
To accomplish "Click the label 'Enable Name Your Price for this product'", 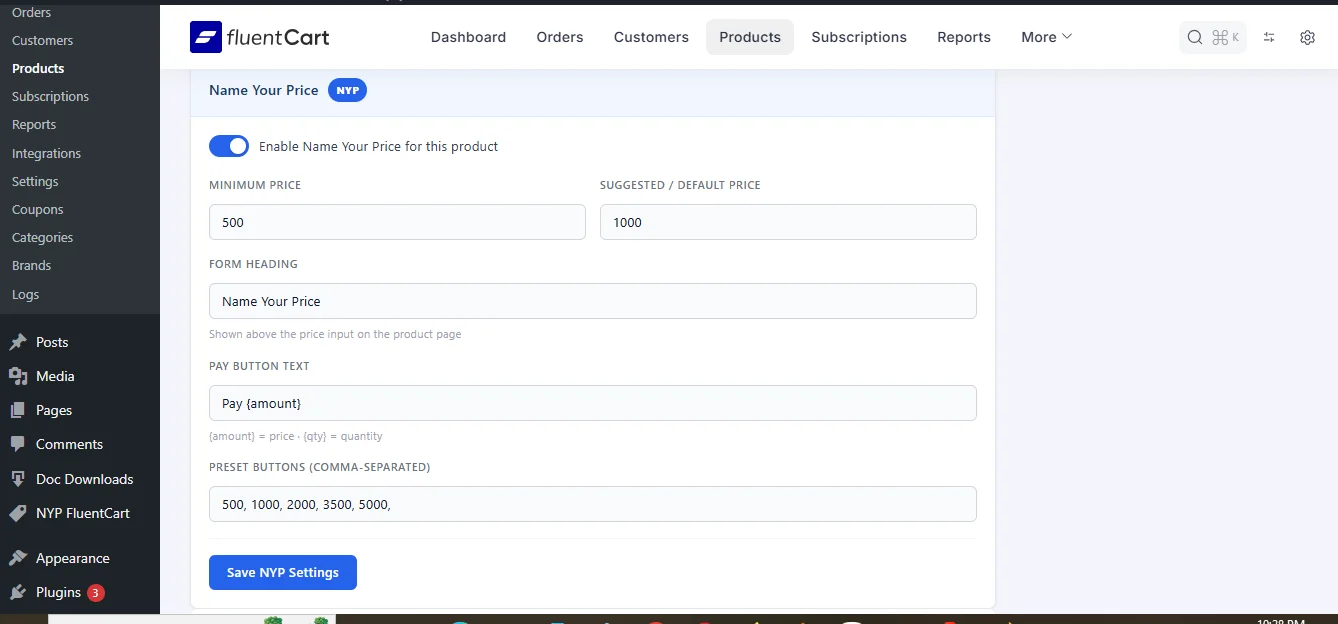I will [378, 146].
